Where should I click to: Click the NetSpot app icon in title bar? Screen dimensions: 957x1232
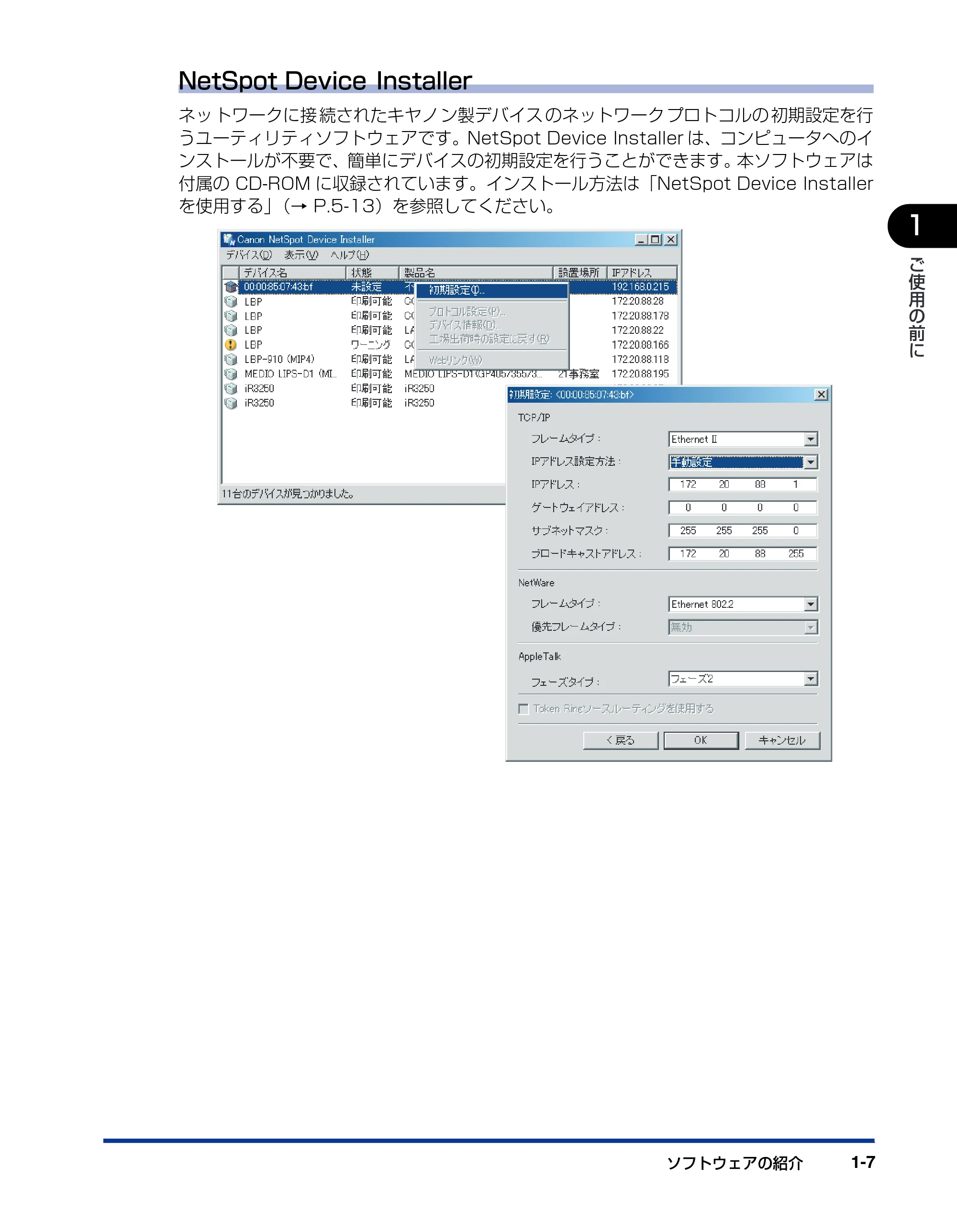pyautogui.click(x=229, y=240)
